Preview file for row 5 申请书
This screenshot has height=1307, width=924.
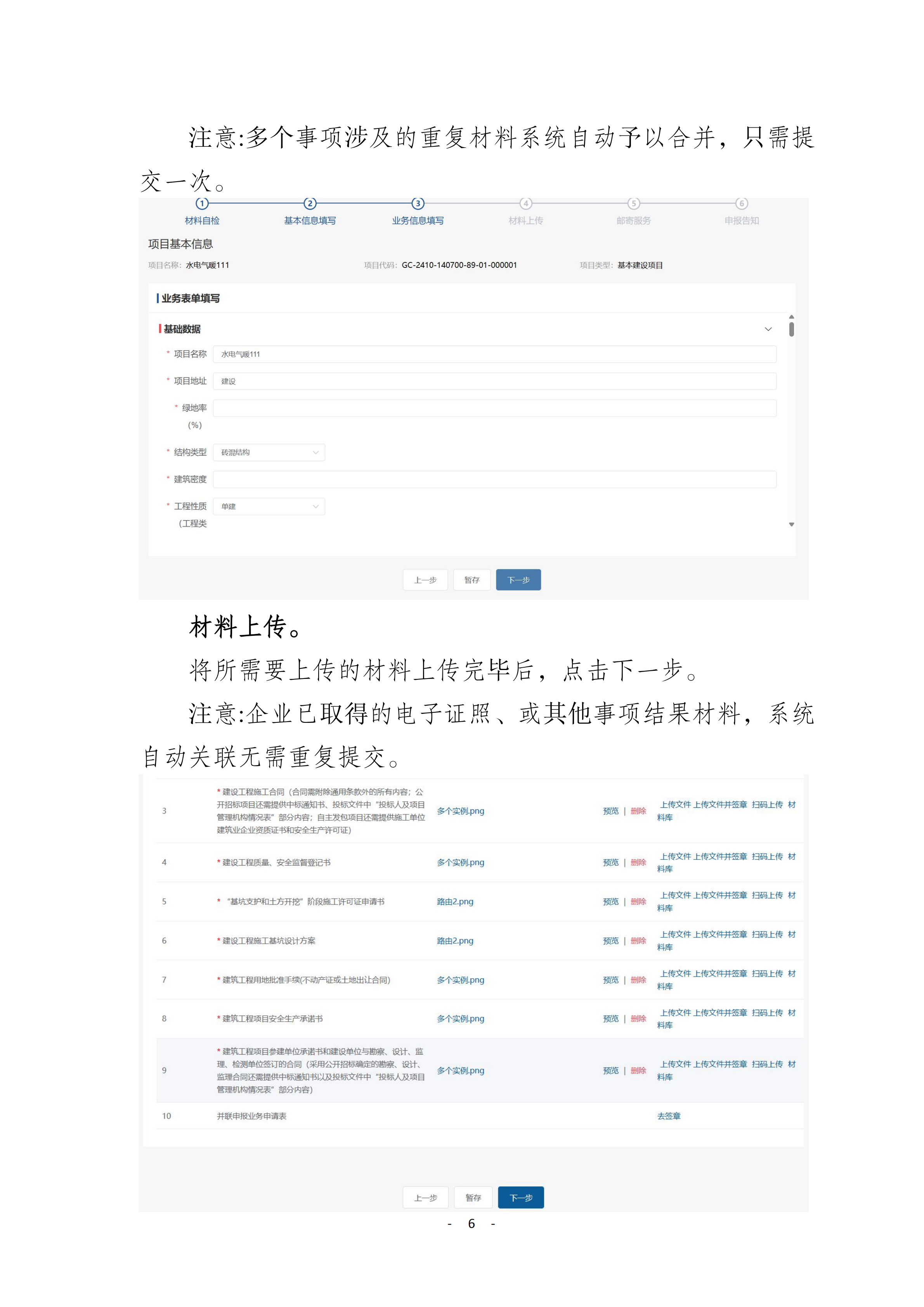point(610,902)
